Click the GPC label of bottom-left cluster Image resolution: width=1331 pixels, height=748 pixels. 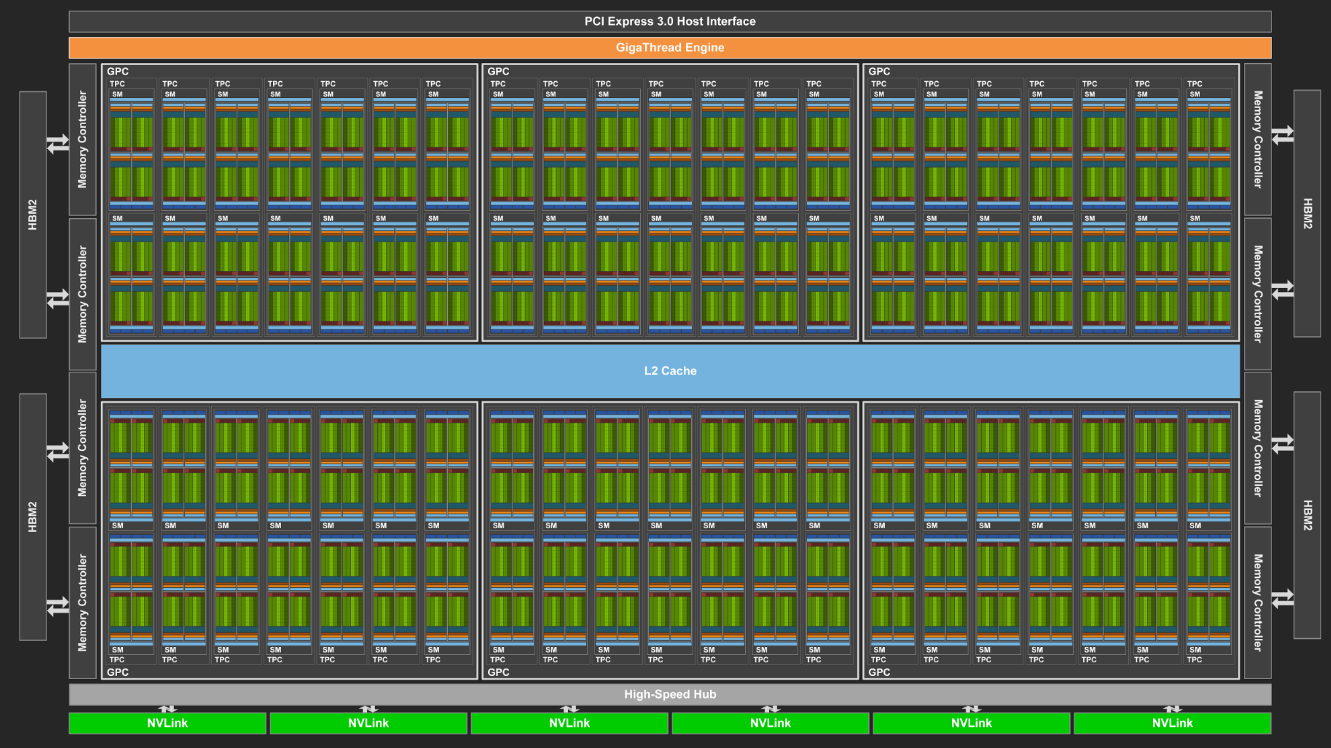(x=117, y=672)
